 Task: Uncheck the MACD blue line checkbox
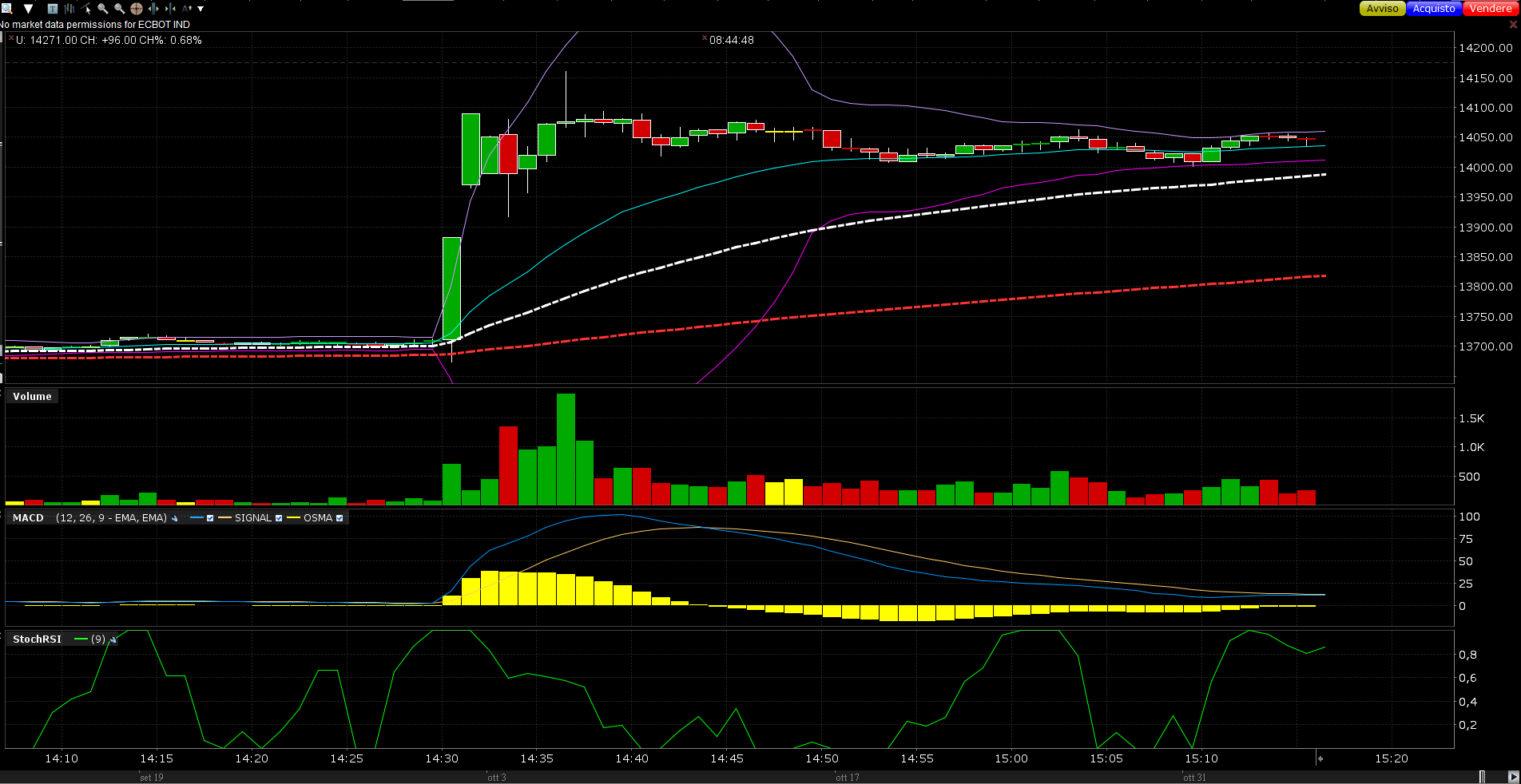tap(210, 518)
